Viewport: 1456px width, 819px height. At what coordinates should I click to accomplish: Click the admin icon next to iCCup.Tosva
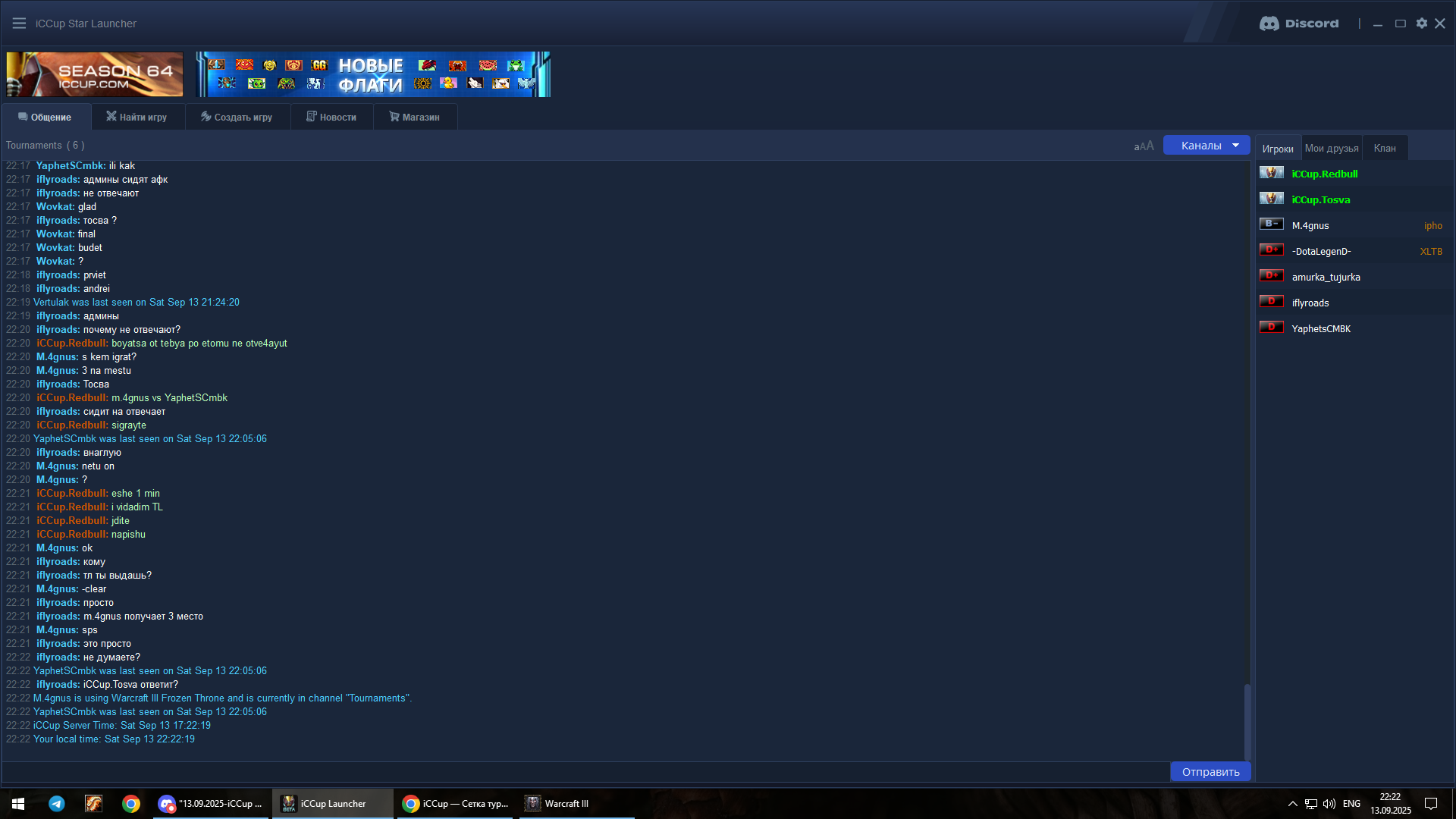tap(1272, 199)
